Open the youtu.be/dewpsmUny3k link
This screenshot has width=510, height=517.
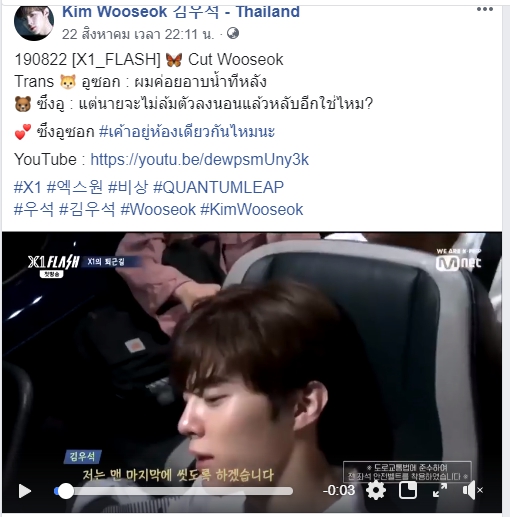(x=200, y=159)
